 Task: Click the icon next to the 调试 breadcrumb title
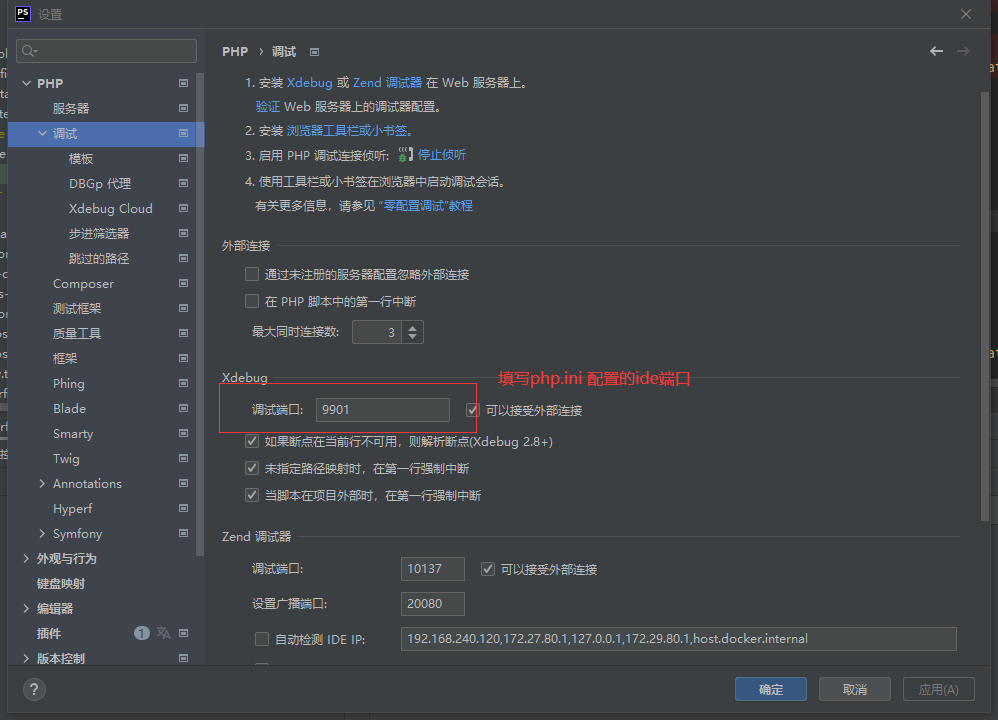click(x=314, y=52)
